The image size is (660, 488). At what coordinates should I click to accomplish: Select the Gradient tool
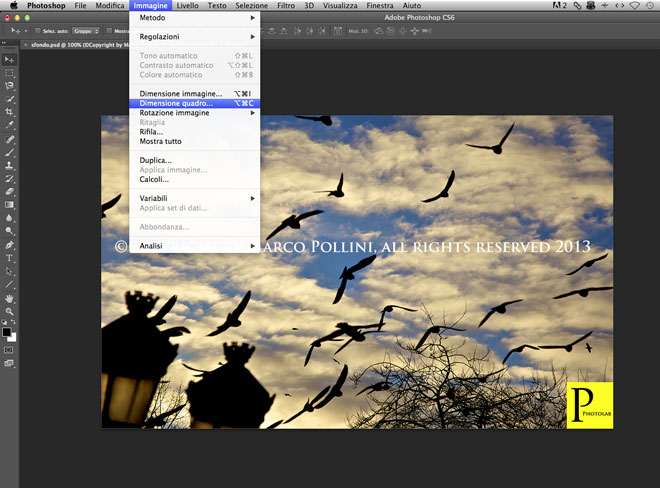9,205
